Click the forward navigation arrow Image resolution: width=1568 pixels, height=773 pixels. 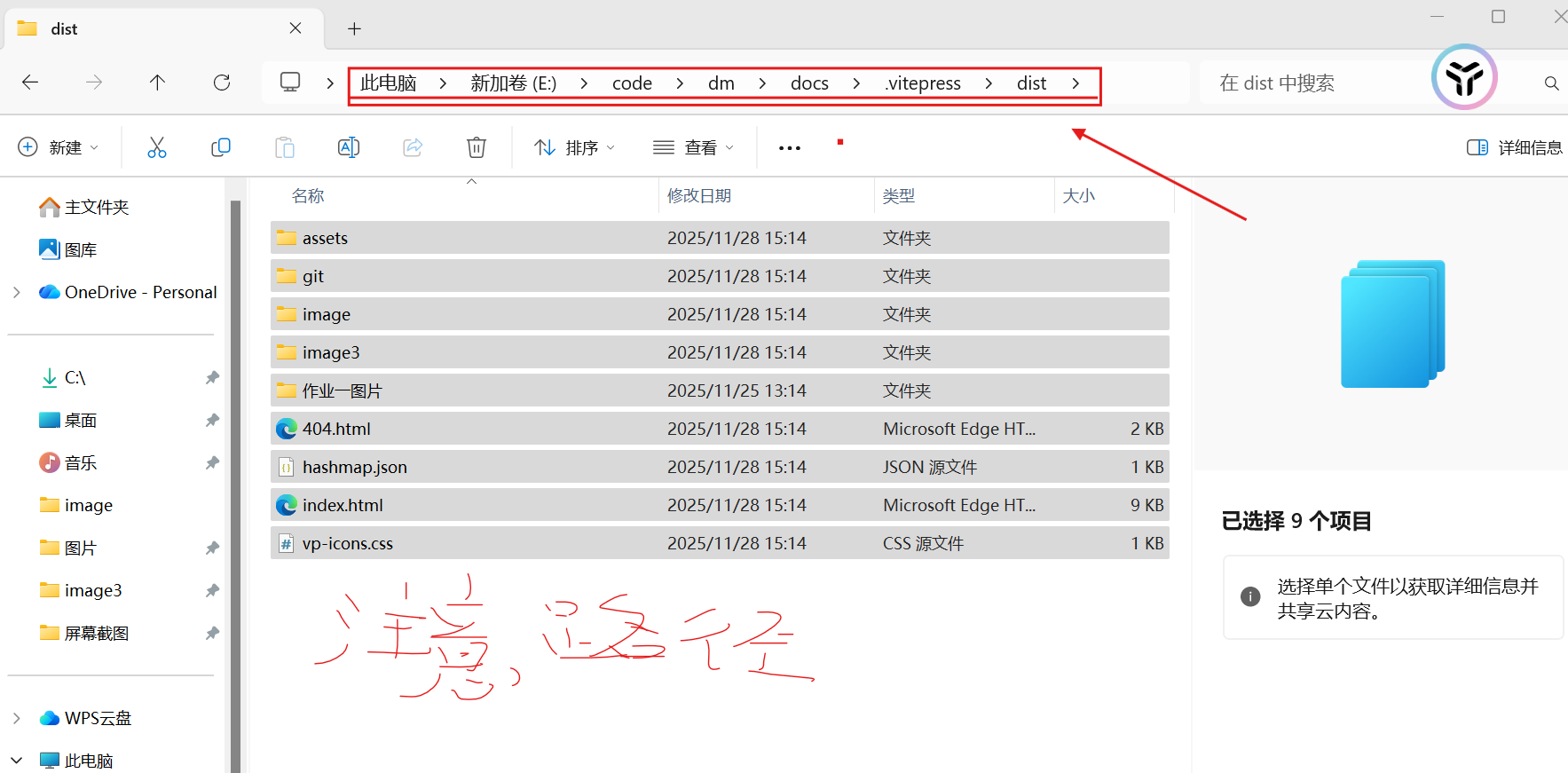[94, 83]
